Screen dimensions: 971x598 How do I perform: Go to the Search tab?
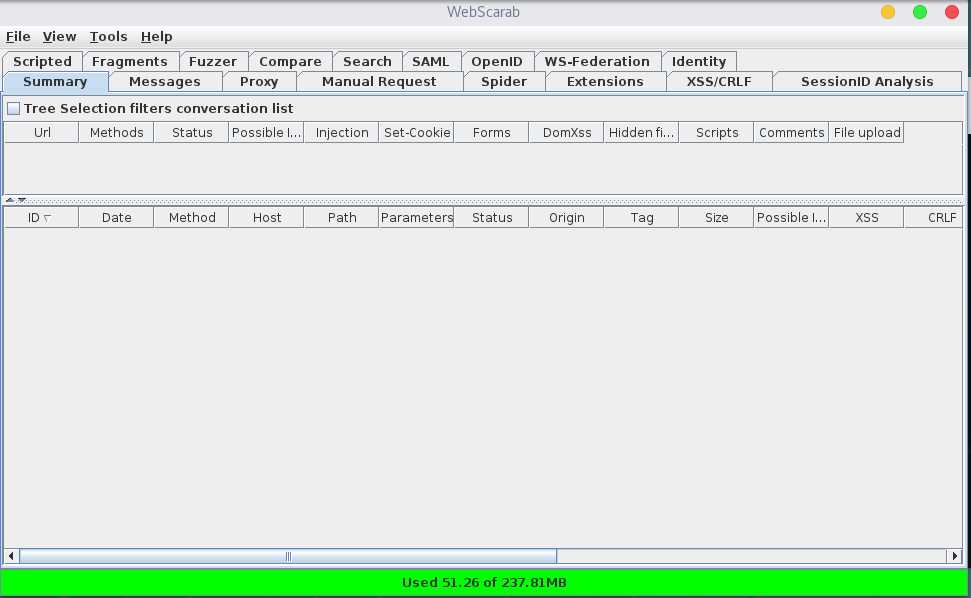367,61
